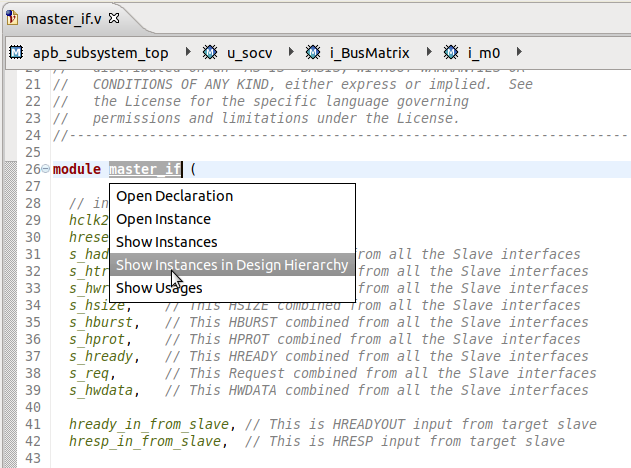Click s_hwdata port on line 39
631x468 pixels.
(100, 390)
